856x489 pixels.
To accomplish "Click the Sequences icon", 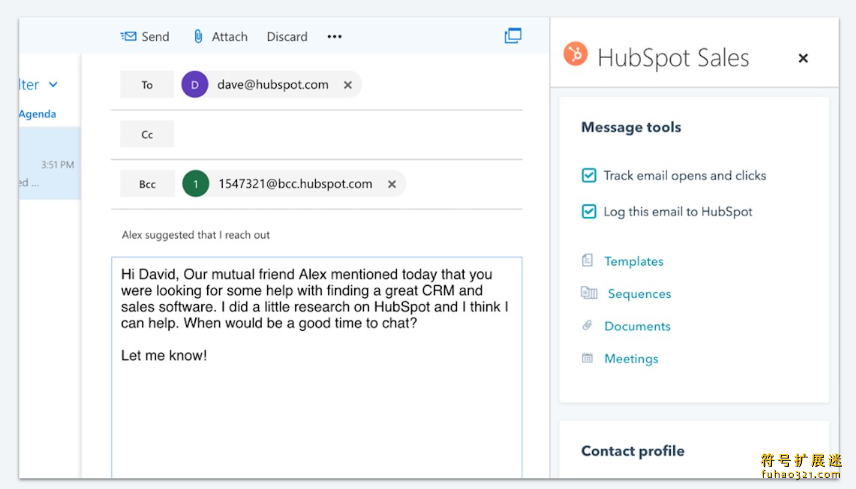I will pos(589,293).
